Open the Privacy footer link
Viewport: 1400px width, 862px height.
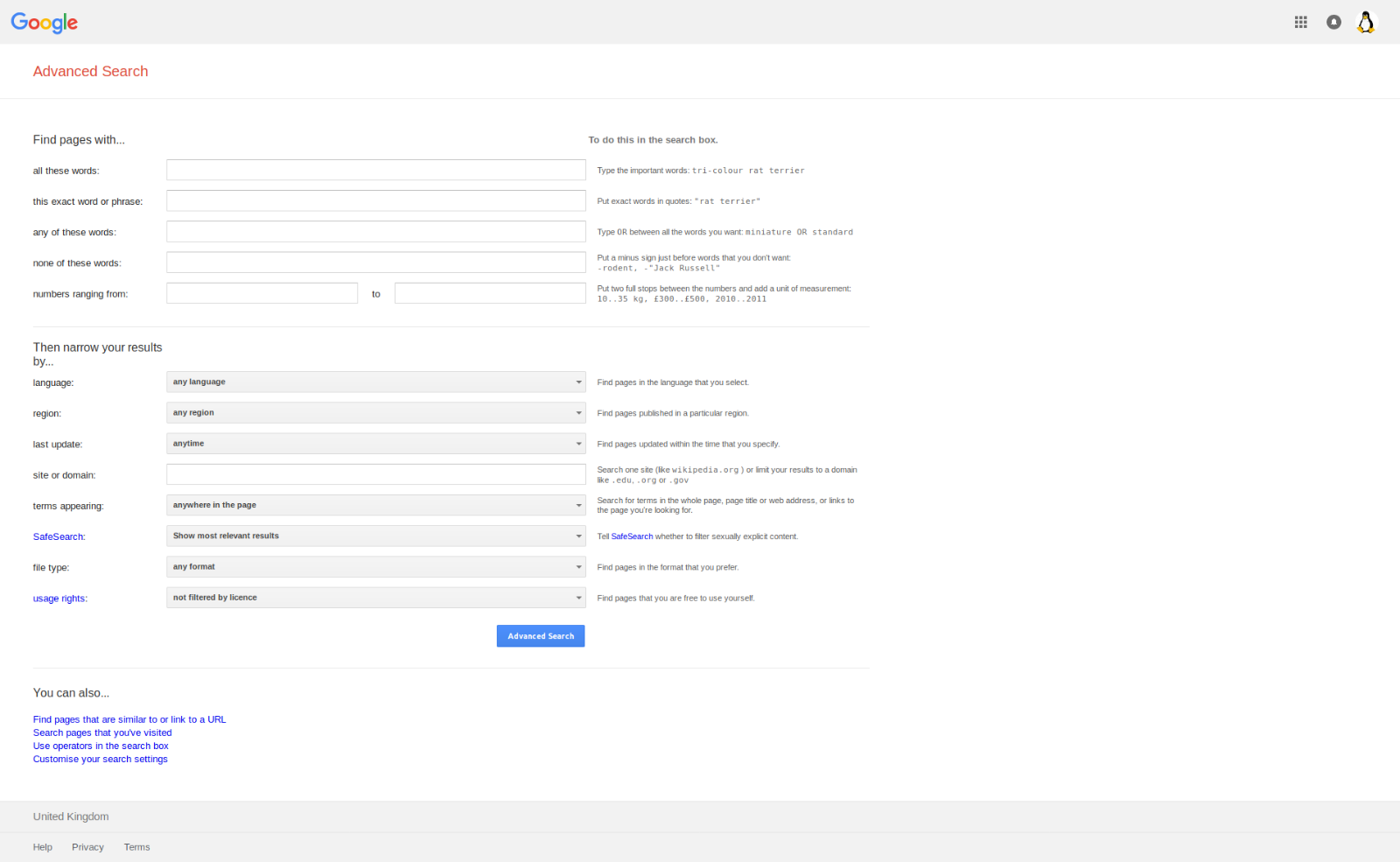coord(87,847)
